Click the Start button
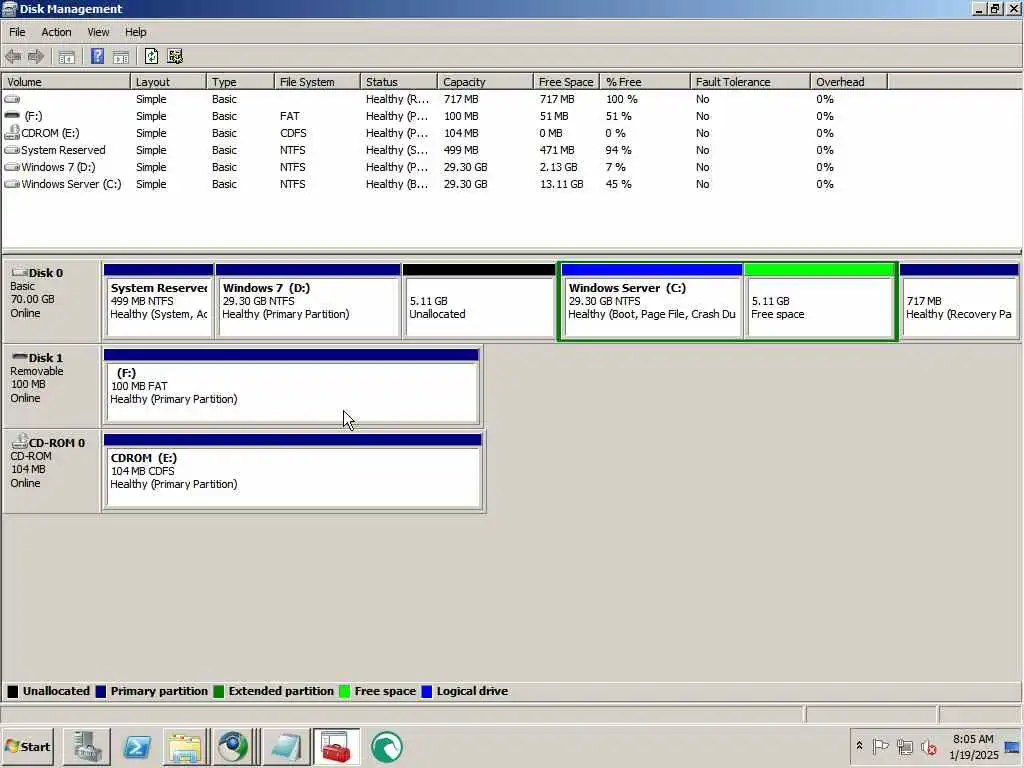This screenshot has height=768, width=1024. 27,746
